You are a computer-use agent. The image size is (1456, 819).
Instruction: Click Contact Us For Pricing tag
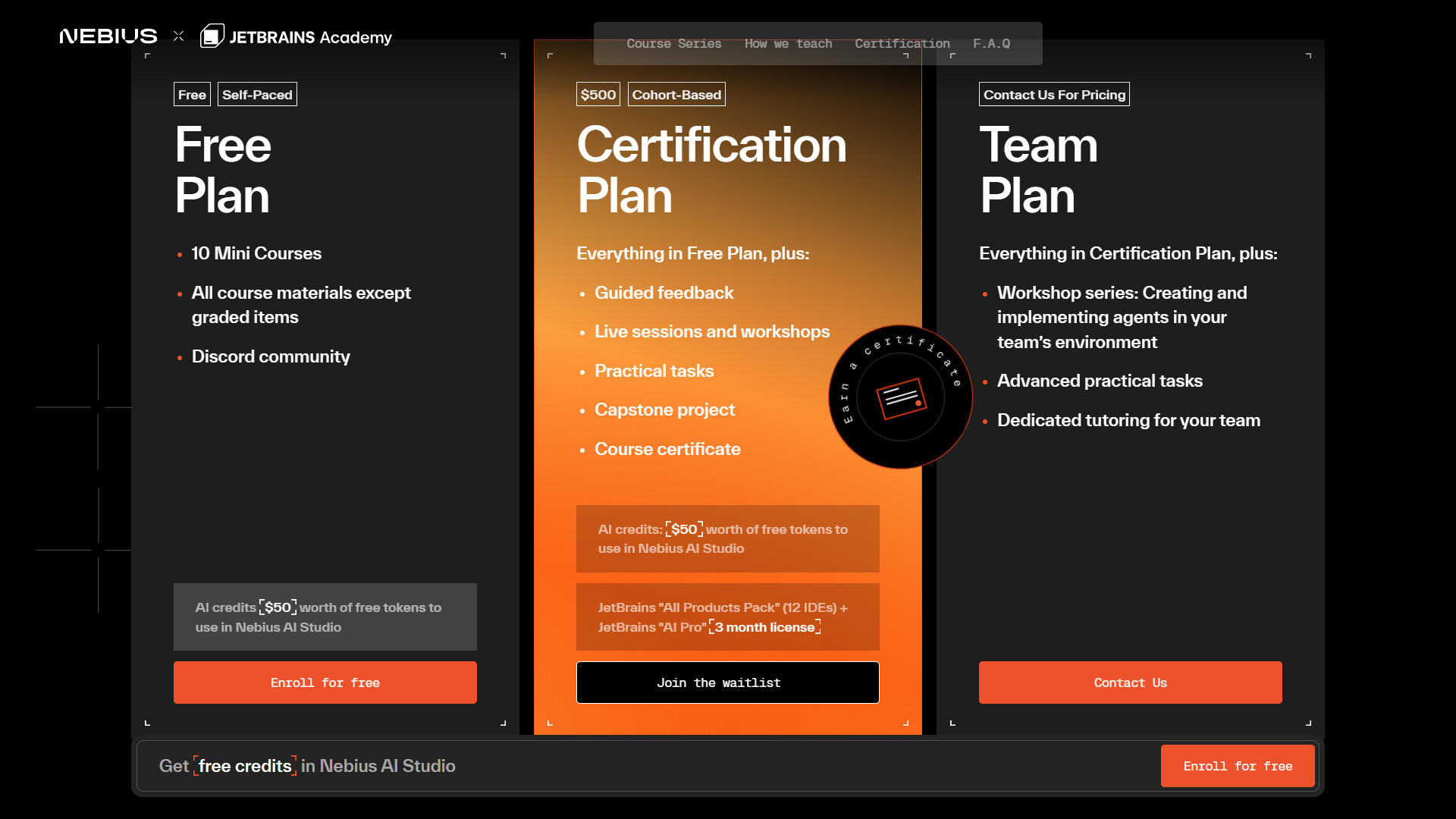pos(1054,95)
